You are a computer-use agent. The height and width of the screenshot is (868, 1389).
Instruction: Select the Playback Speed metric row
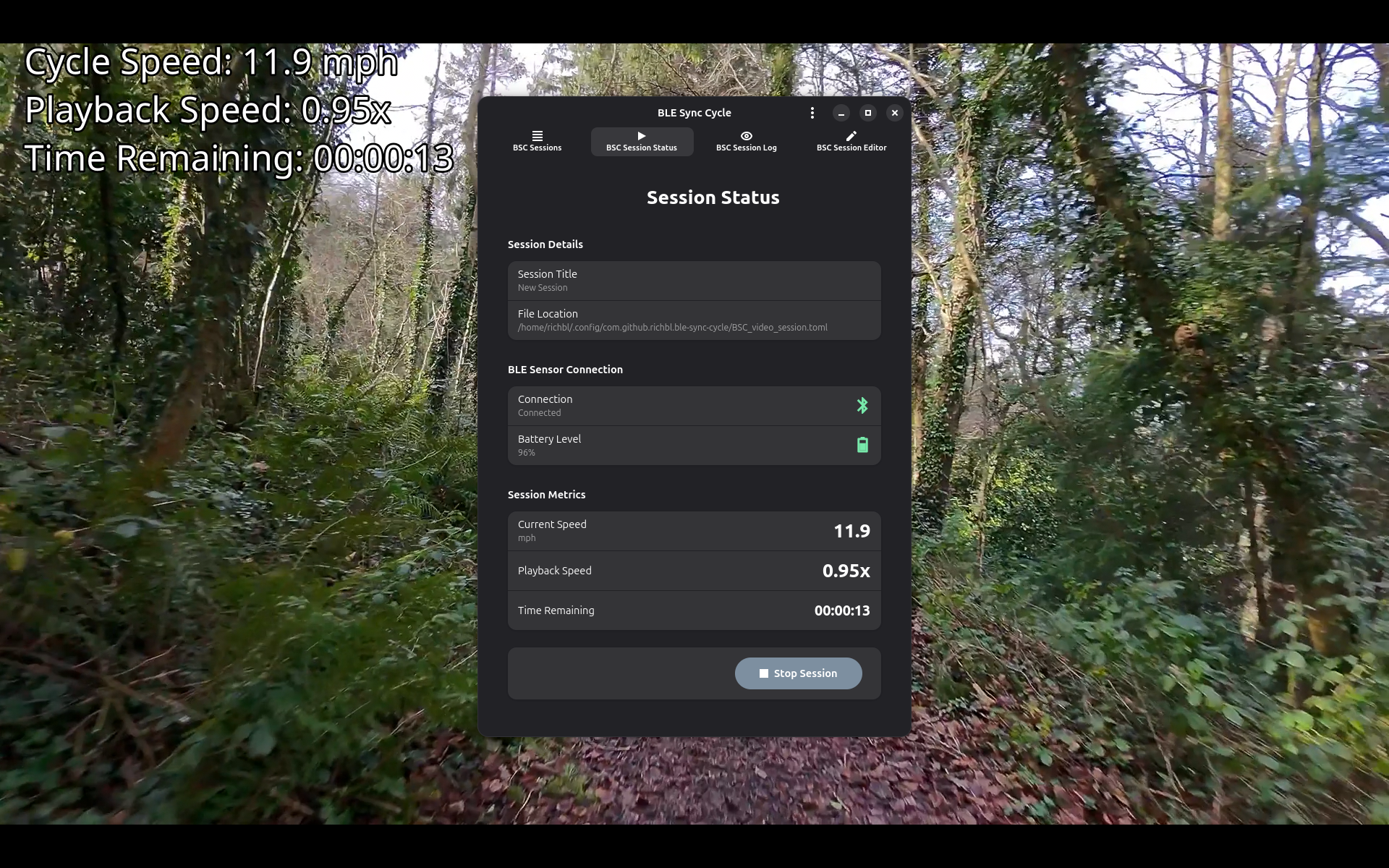pos(693,571)
